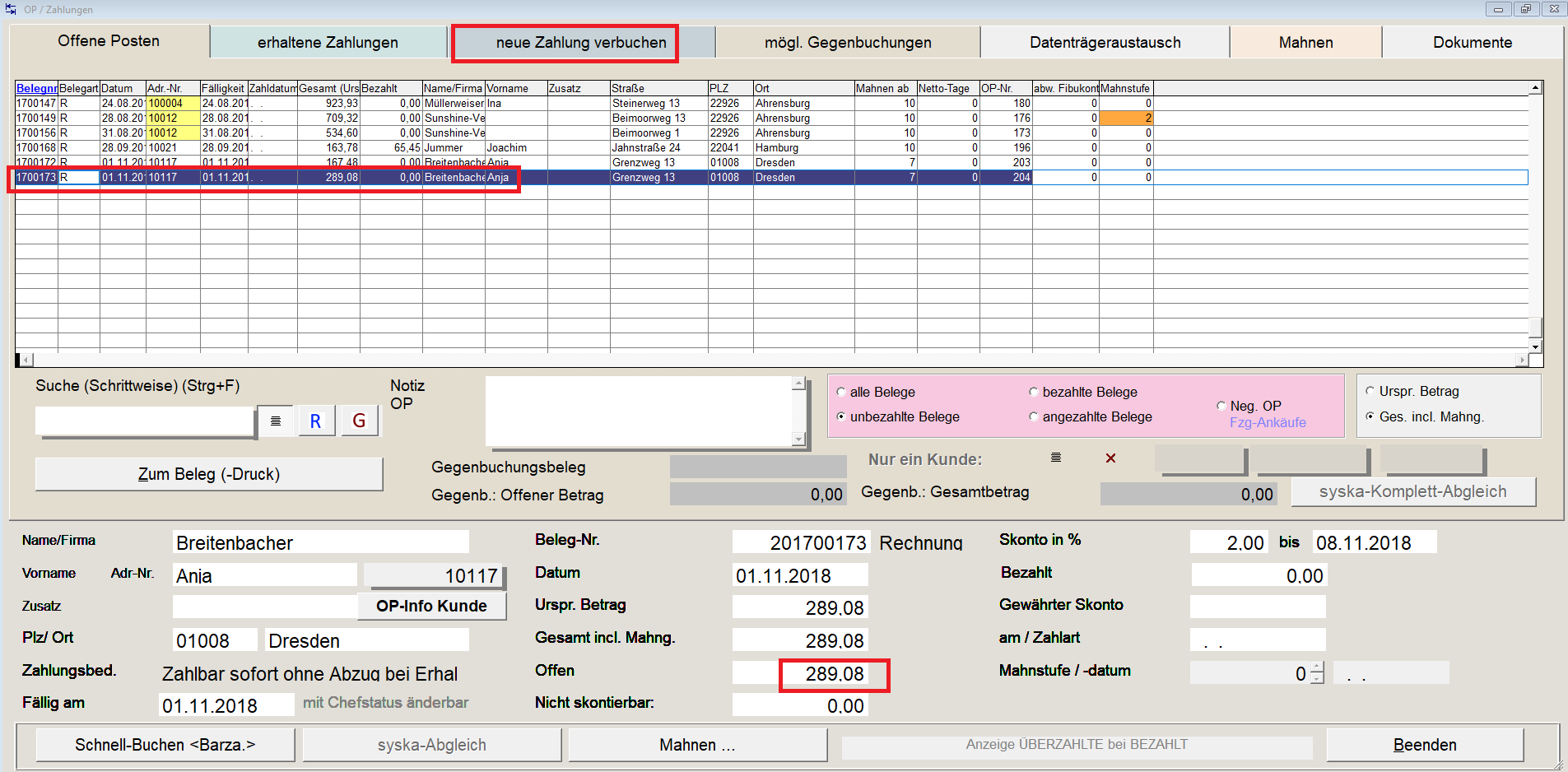Click the Fzg-Ankäufe link
This screenshot has height=772, width=1568.
pos(1268,422)
